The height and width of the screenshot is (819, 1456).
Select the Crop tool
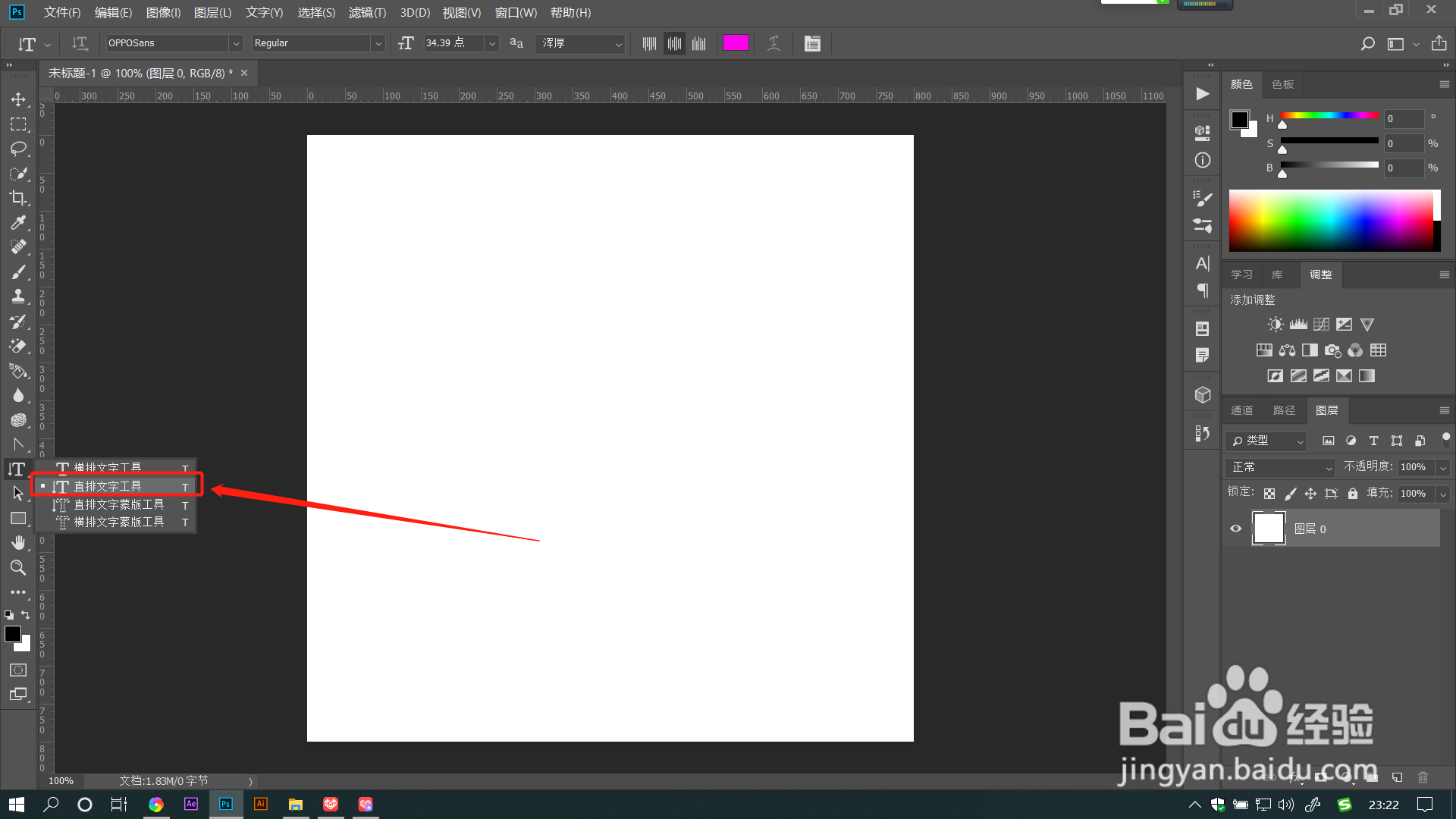[18, 198]
